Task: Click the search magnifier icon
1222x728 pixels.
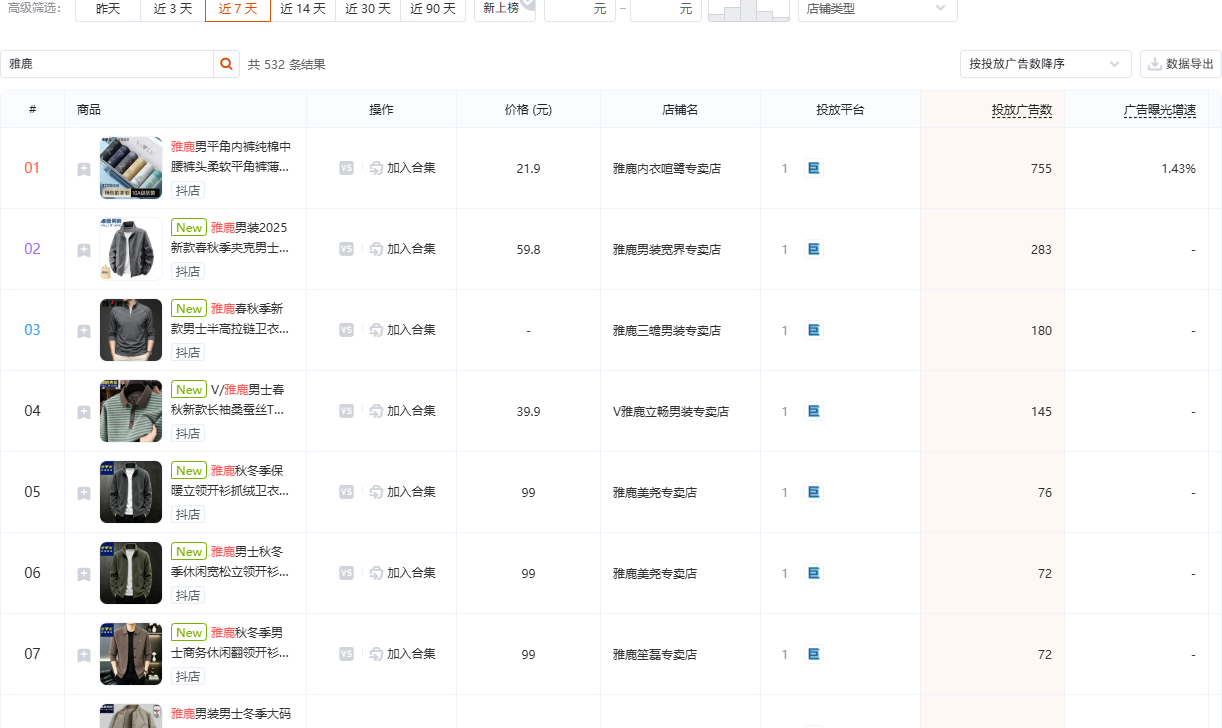Action: coord(227,64)
